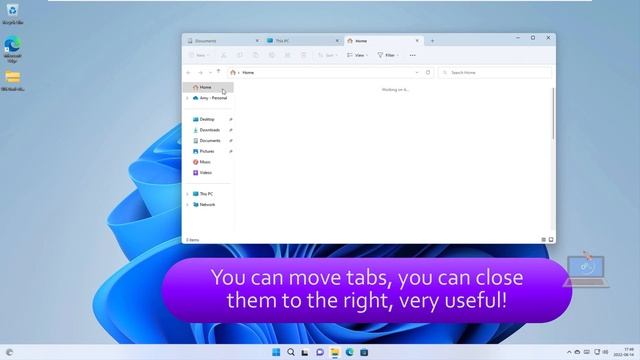640x360 pixels.
Task: Open the taskbar clock and date
Action: [x=624, y=352]
